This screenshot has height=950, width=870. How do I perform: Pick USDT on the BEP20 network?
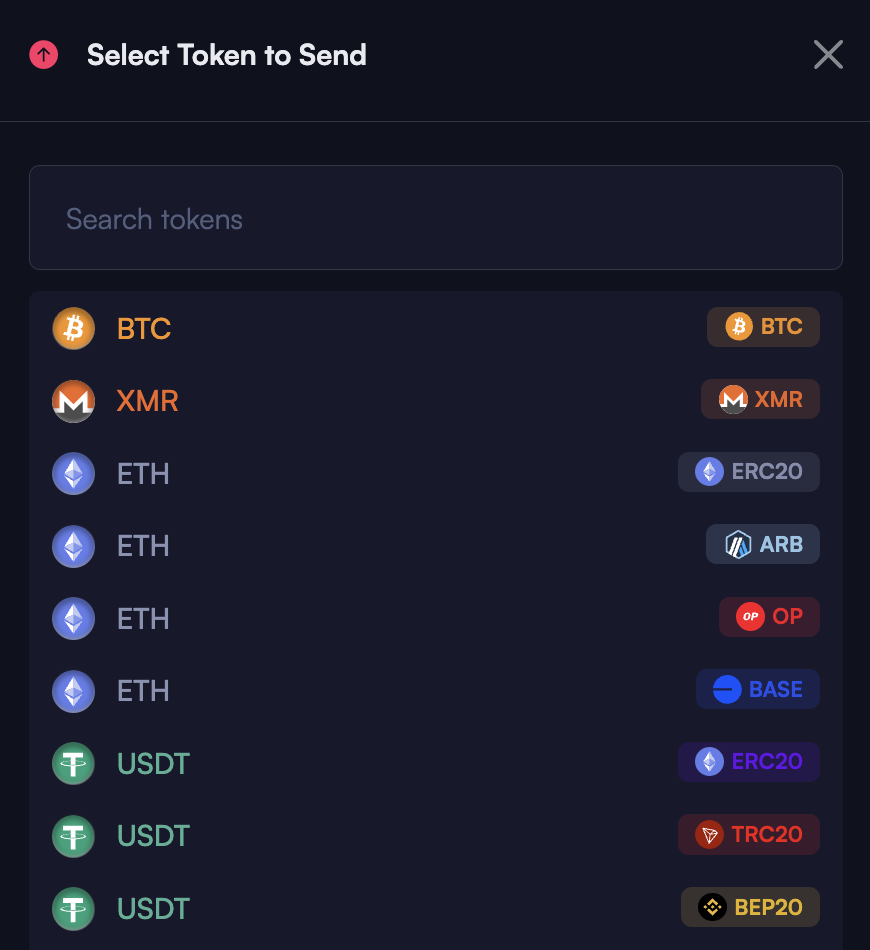[153, 908]
